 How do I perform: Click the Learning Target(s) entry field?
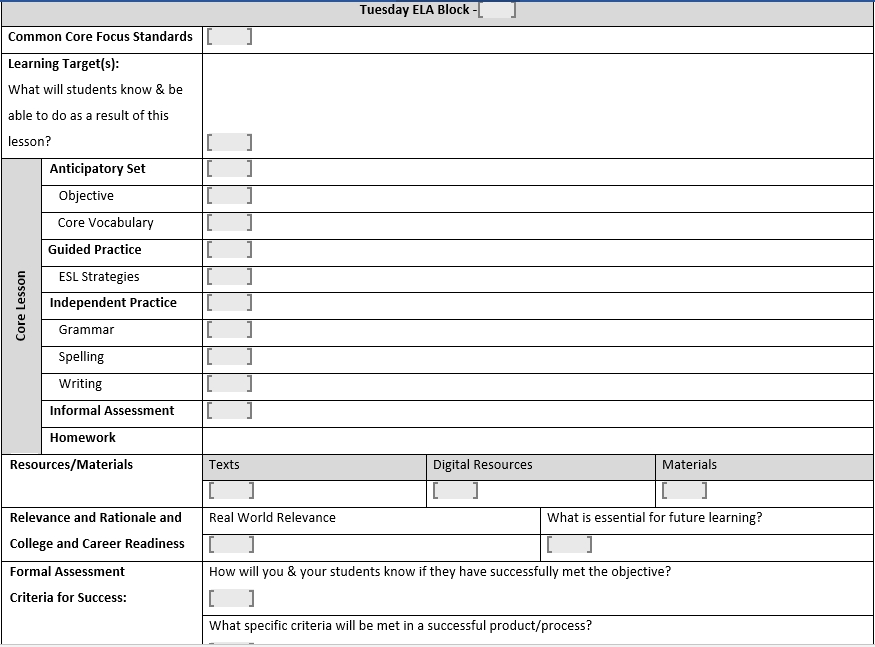click(x=229, y=142)
